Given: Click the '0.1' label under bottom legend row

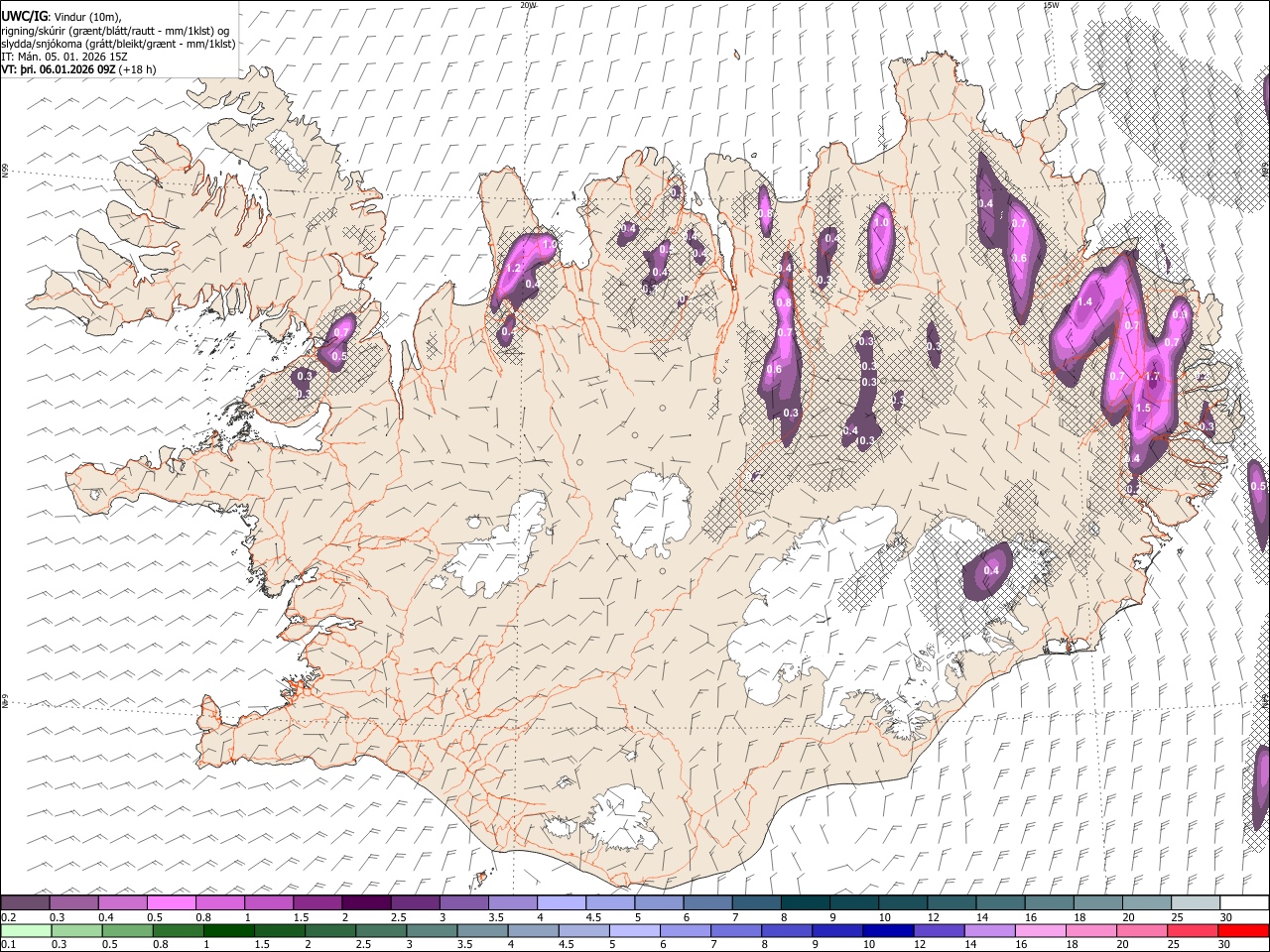Looking at the screenshot, I should coord(9,944).
